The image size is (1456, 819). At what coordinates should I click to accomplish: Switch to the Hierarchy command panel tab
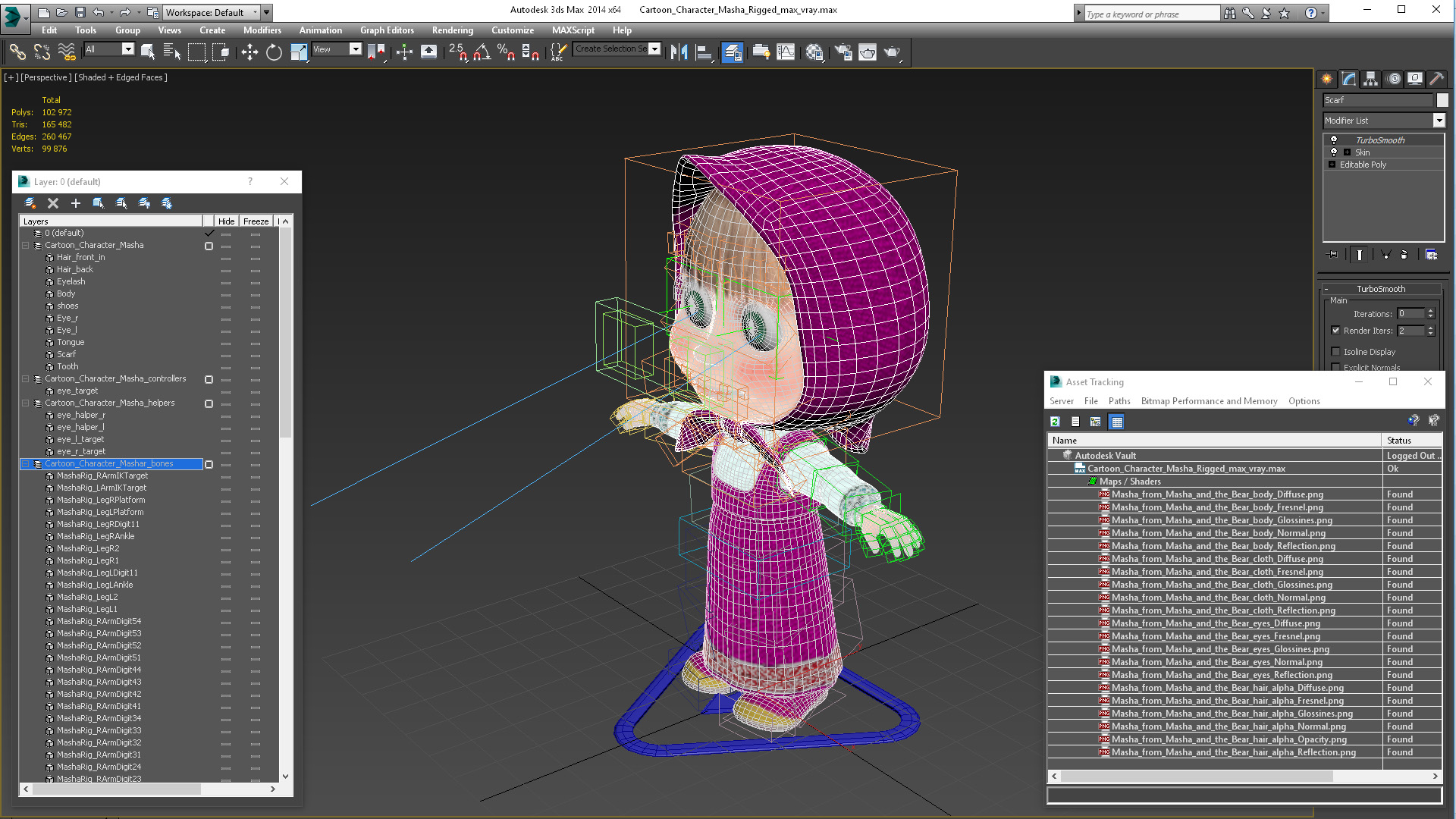[x=1370, y=78]
